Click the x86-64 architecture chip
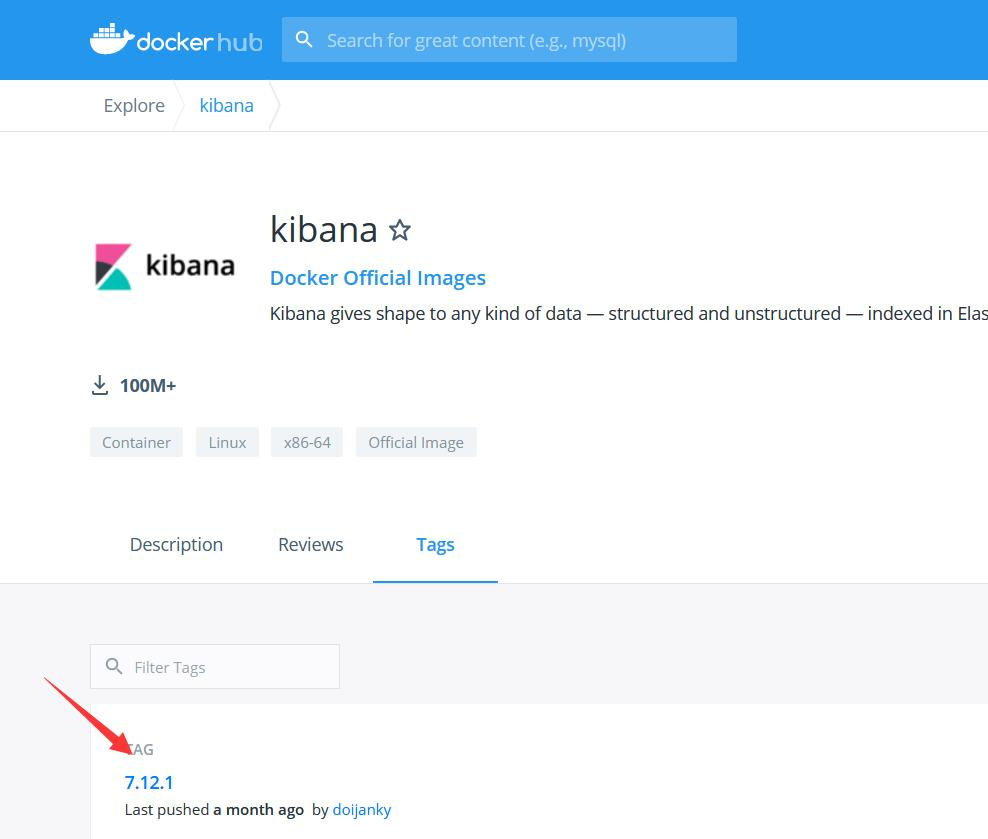This screenshot has width=988, height=839. (307, 442)
